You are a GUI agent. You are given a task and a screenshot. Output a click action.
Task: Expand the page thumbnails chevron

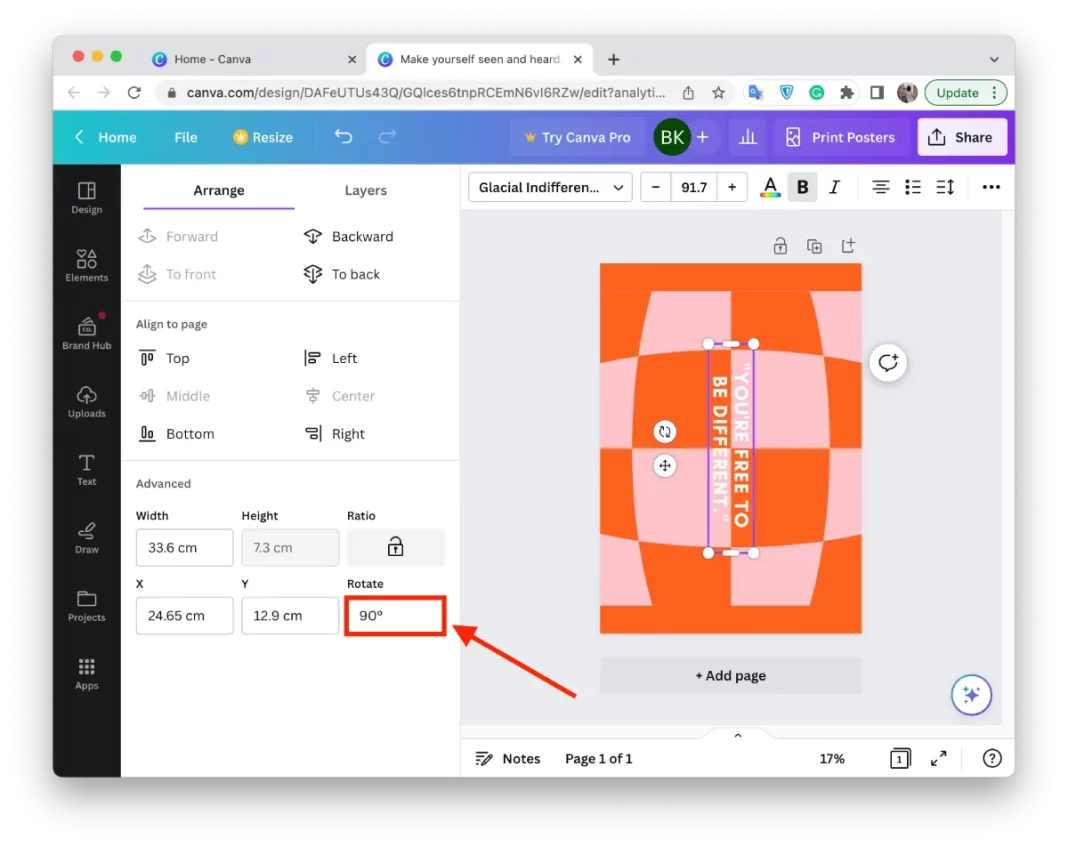point(738,736)
